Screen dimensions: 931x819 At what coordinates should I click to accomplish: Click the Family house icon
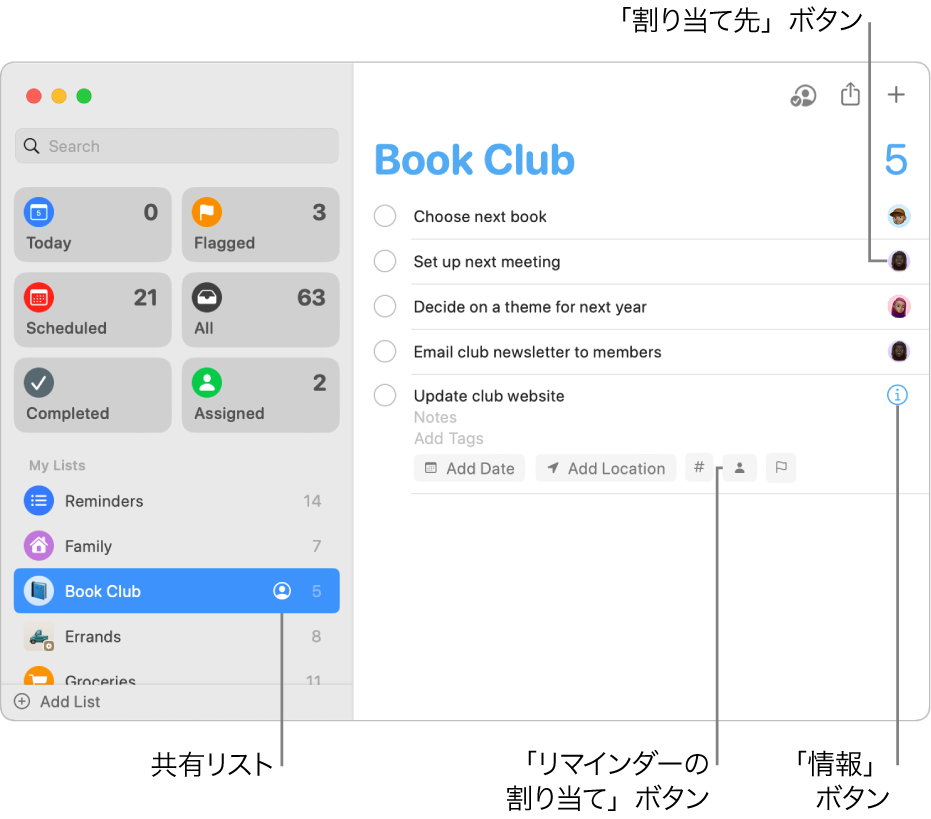click(x=39, y=546)
